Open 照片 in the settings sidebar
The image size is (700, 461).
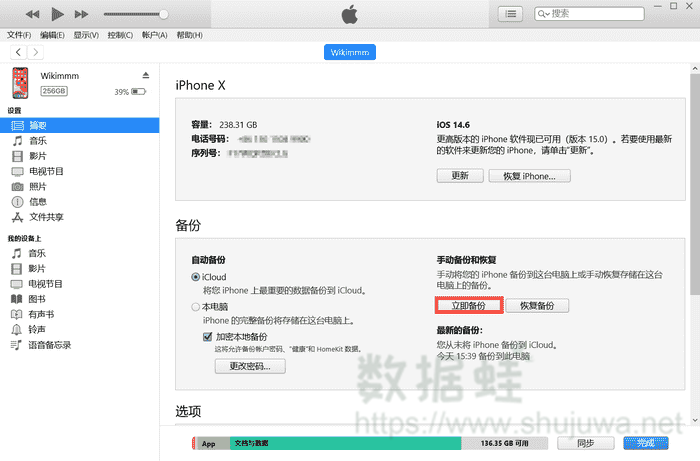pyautogui.click(x=36, y=186)
